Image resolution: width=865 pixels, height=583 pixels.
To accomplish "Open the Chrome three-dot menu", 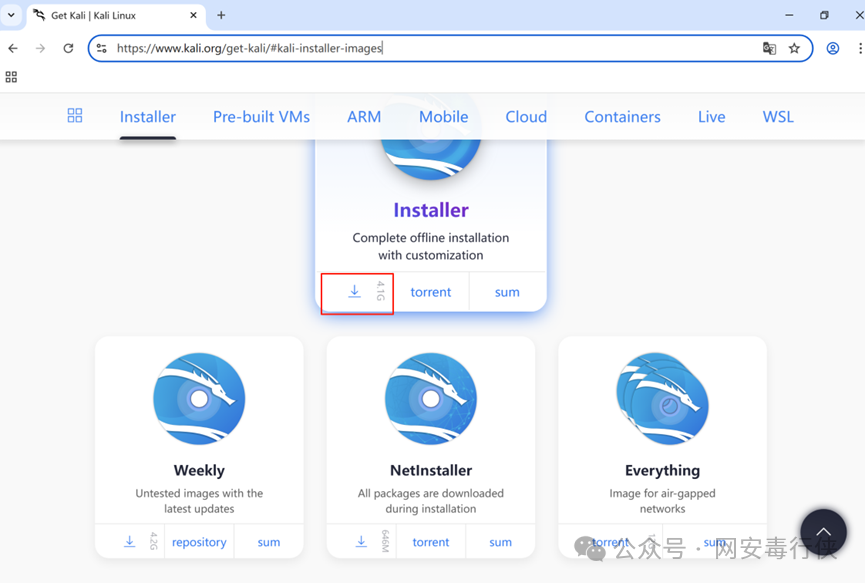I will [859, 49].
